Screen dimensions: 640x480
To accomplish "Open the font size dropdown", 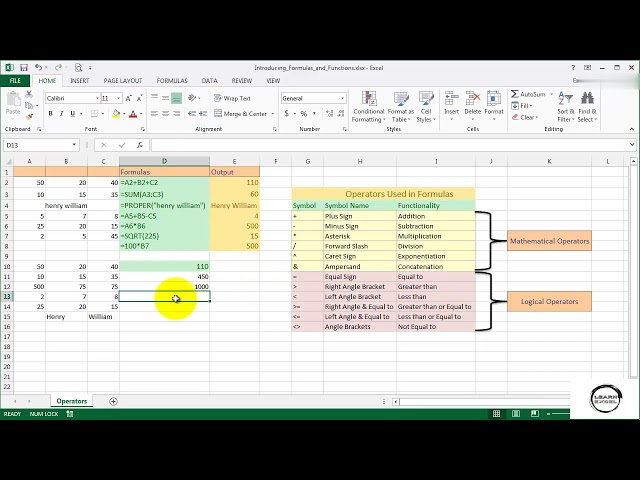I will 118,98.
